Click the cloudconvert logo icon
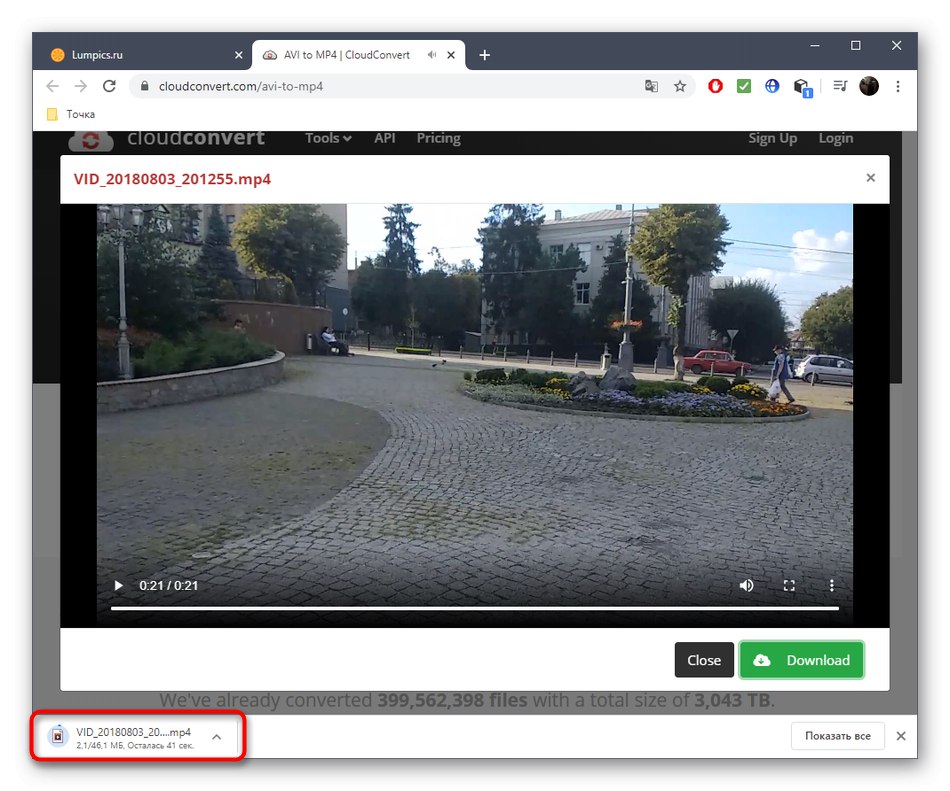The height and width of the screenshot is (791, 950). [x=90, y=140]
